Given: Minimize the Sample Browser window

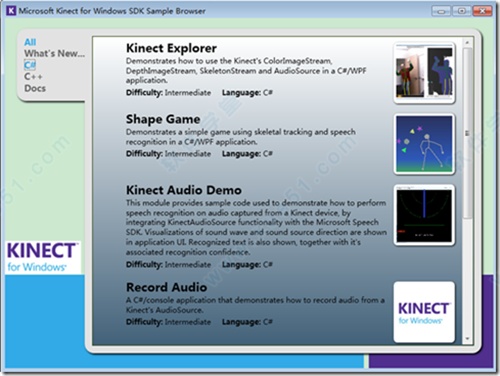Looking at the screenshot, I should point(441,11).
